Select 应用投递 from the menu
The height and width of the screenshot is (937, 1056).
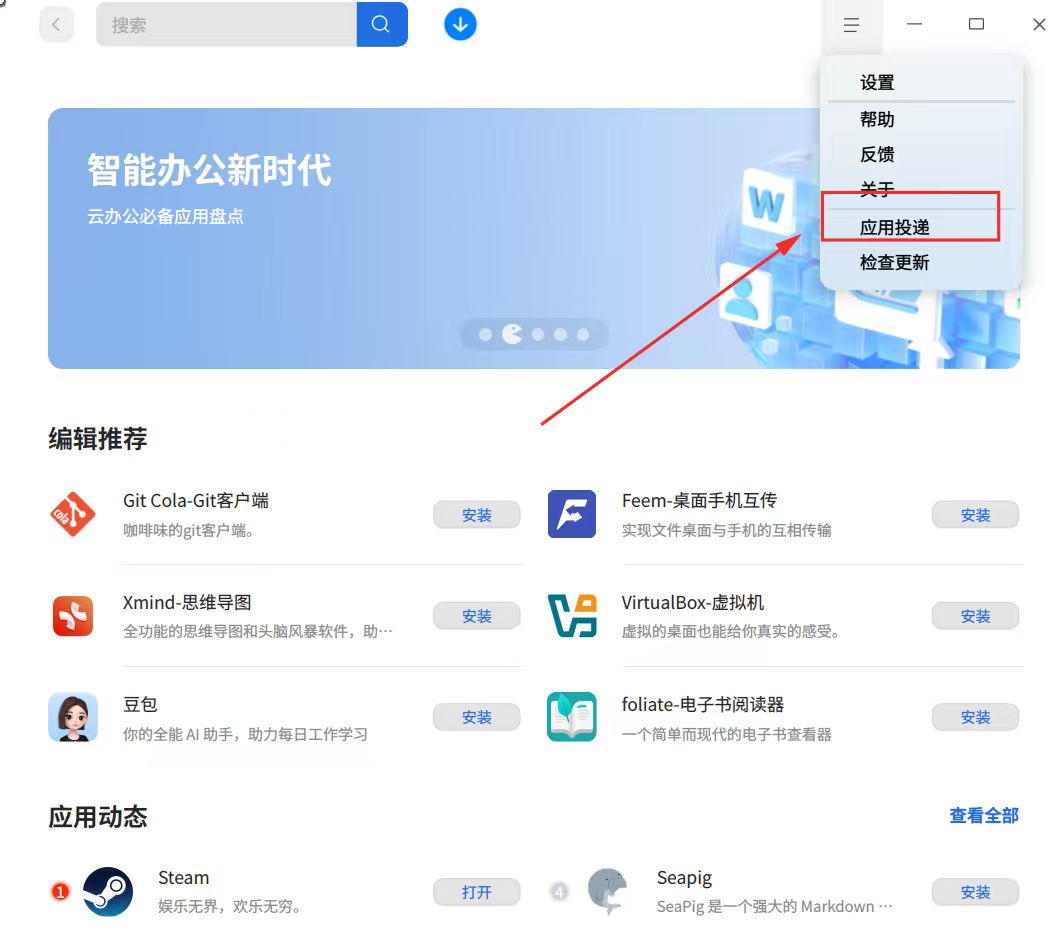(895, 227)
